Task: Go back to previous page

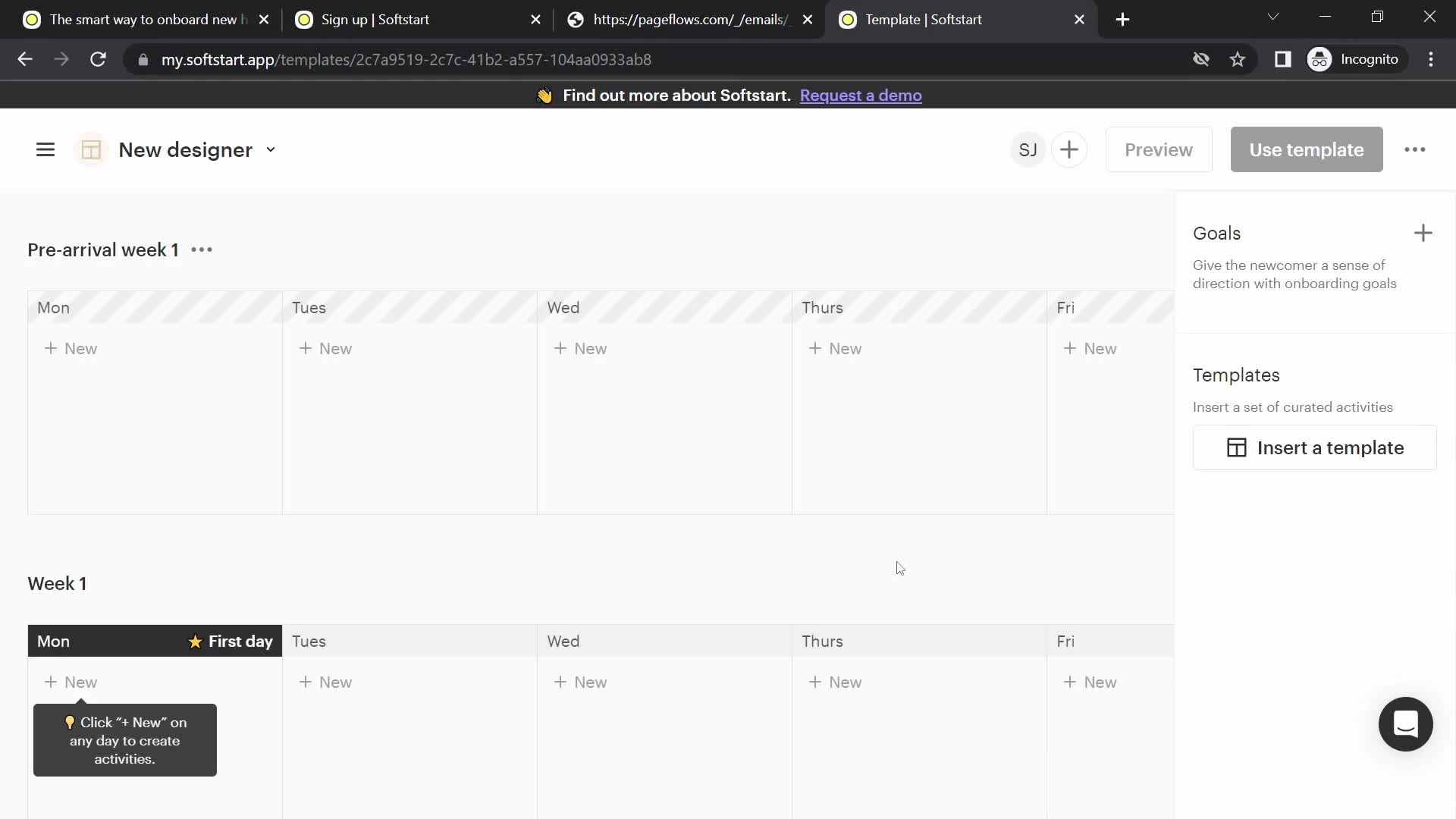Action: tap(25, 59)
